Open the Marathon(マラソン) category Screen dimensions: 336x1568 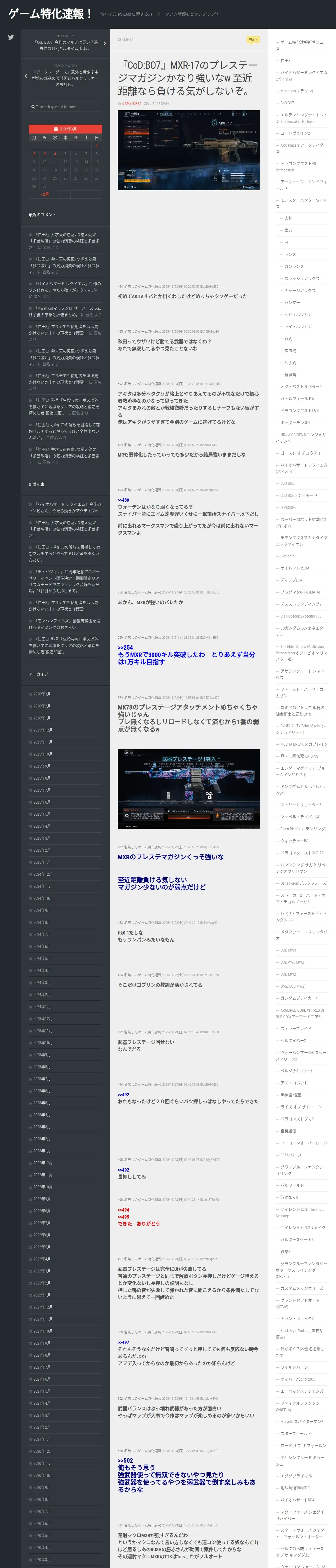[296, 91]
